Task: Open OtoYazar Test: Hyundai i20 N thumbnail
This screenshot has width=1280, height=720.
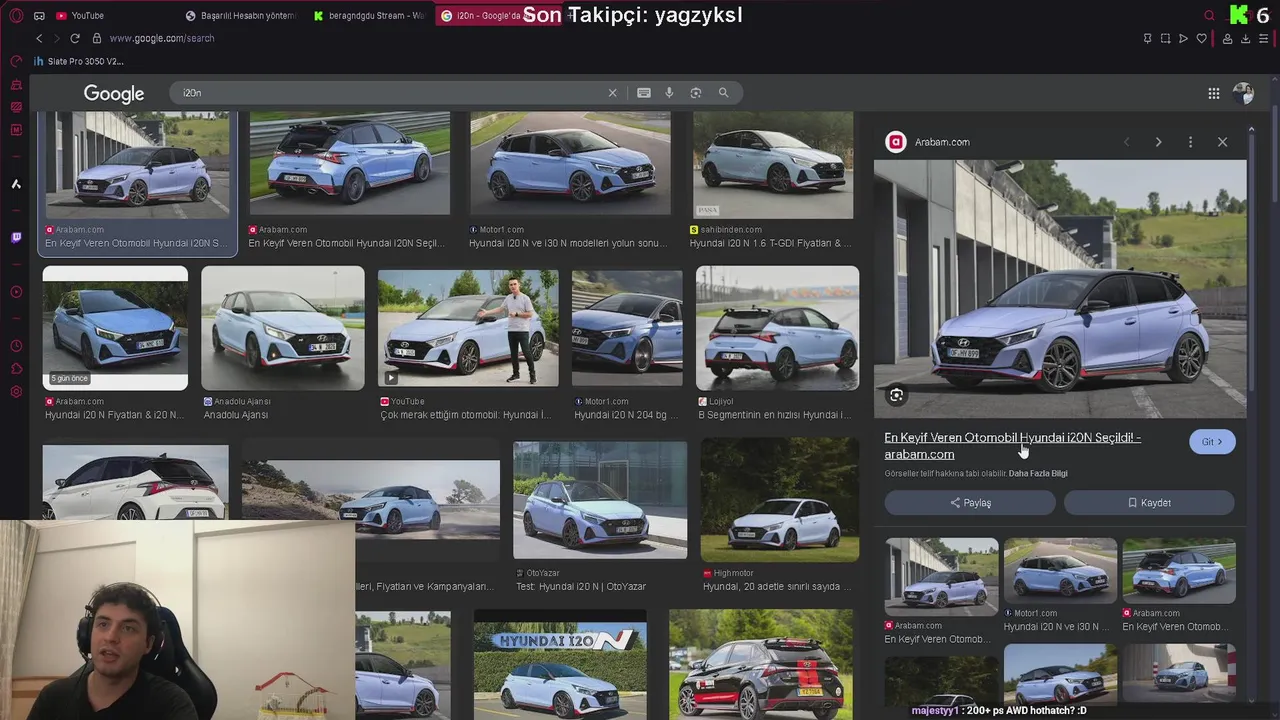Action: point(600,500)
